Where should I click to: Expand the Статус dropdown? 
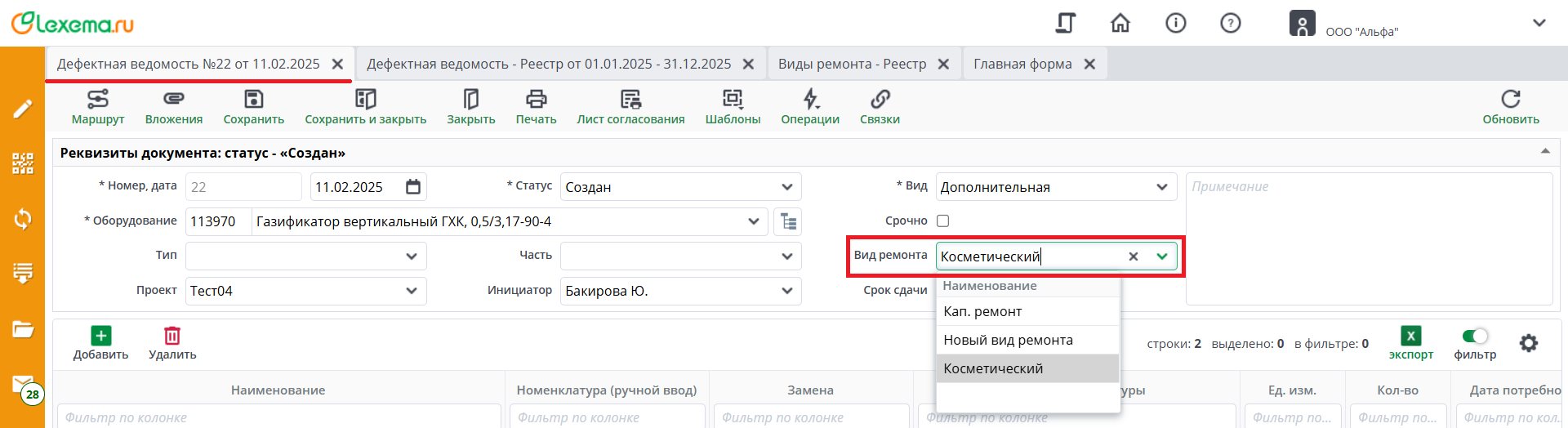786,187
